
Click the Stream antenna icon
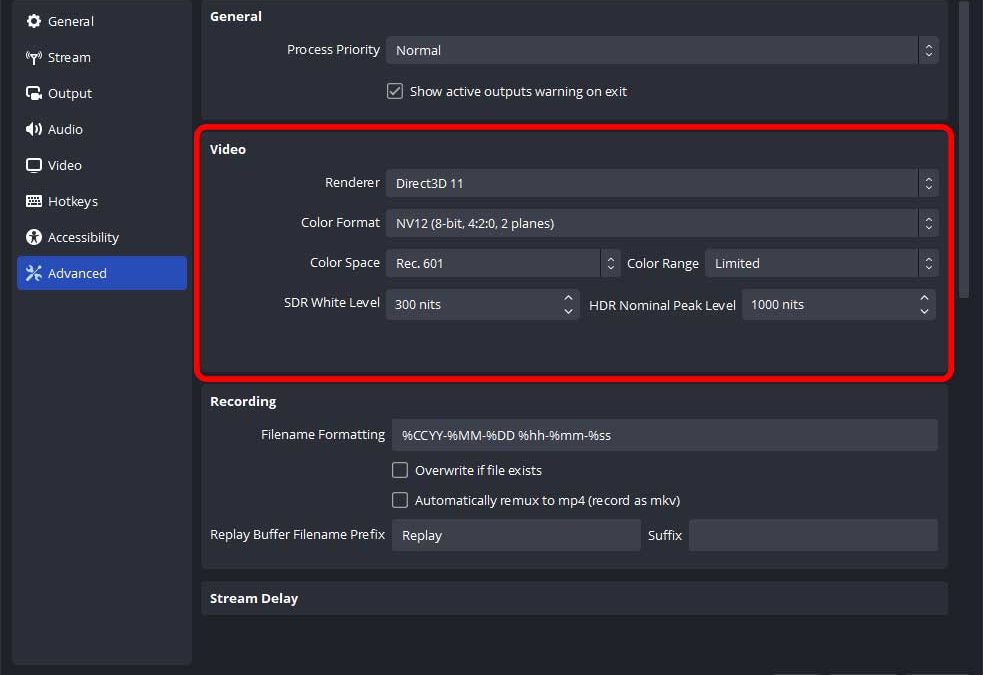tap(34, 57)
